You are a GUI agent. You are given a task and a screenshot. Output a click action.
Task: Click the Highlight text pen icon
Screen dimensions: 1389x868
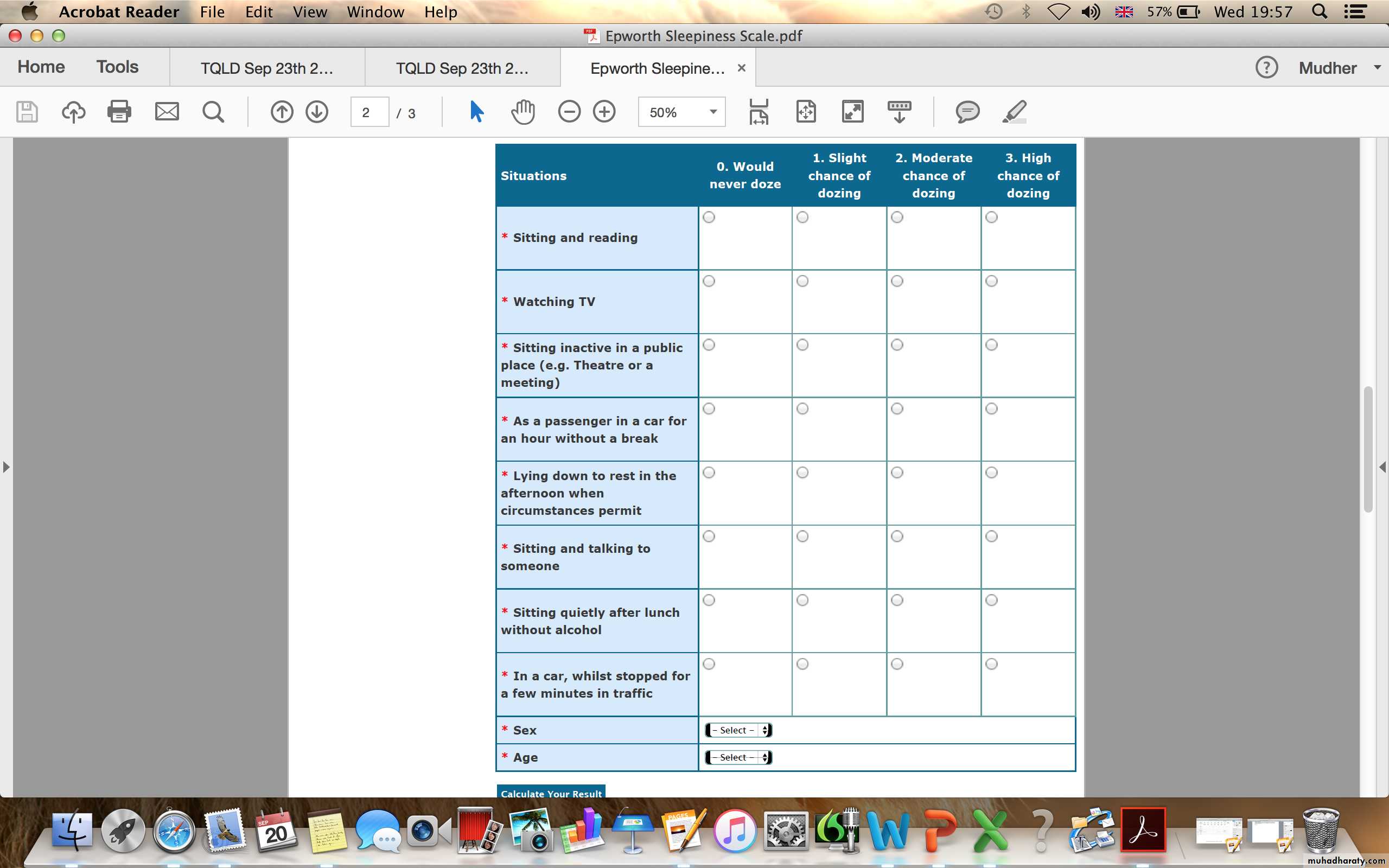click(1014, 111)
